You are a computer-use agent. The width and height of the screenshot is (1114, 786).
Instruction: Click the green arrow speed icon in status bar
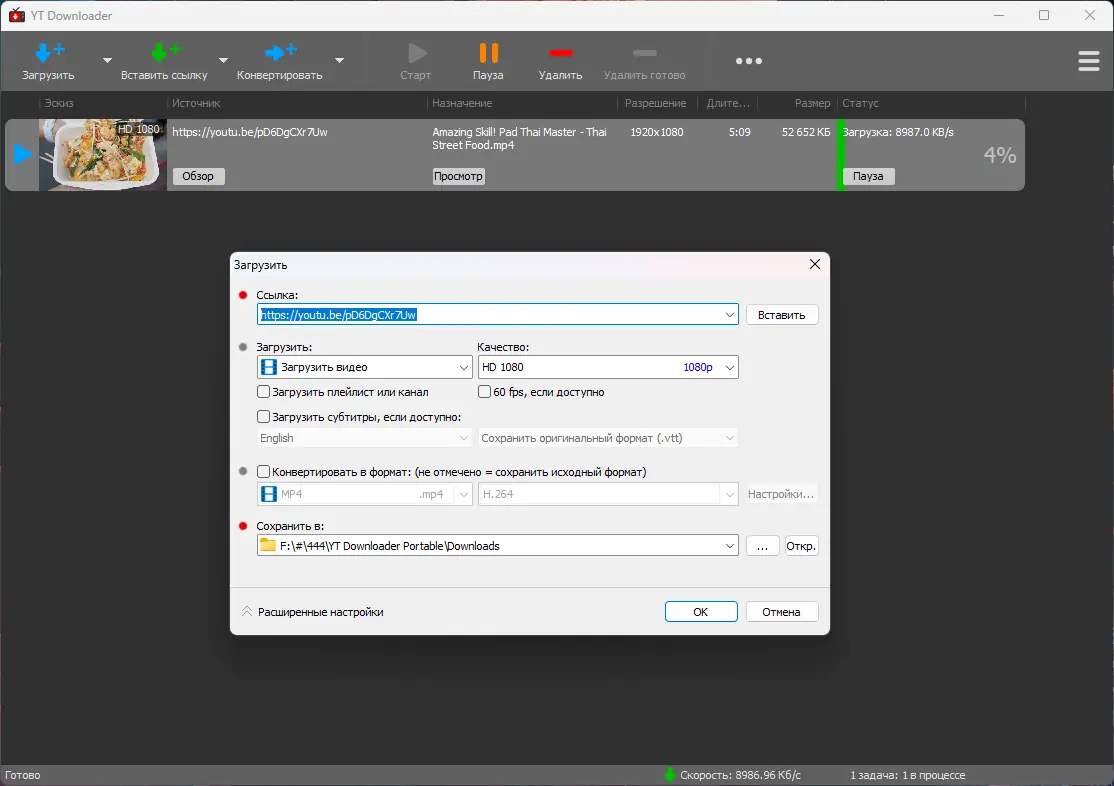coord(670,775)
